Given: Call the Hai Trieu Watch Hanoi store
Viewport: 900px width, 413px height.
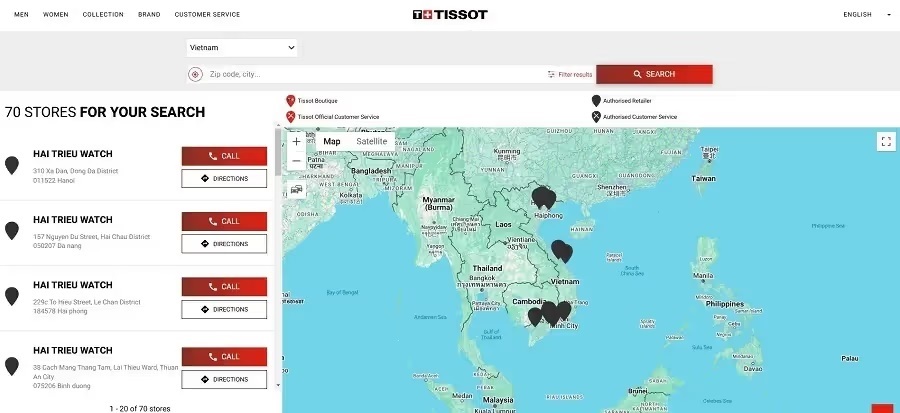Looking at the screenshot, I should point(224,156).
